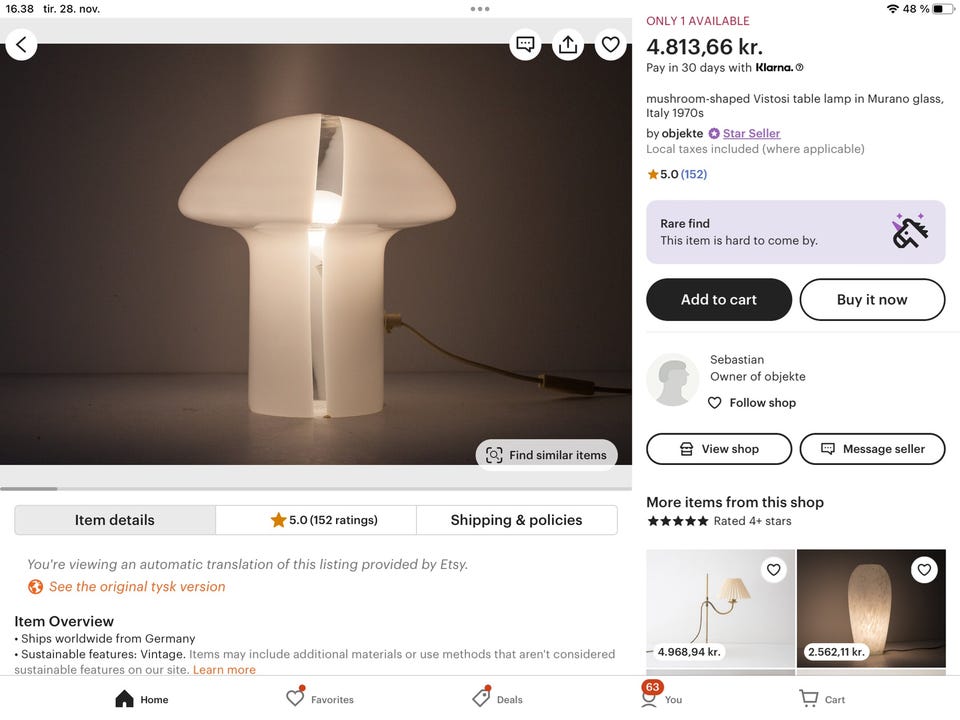Screen dimensions: 960x720
Task: Favorite the mushroom lamp with heart icon
Action: 610,44
